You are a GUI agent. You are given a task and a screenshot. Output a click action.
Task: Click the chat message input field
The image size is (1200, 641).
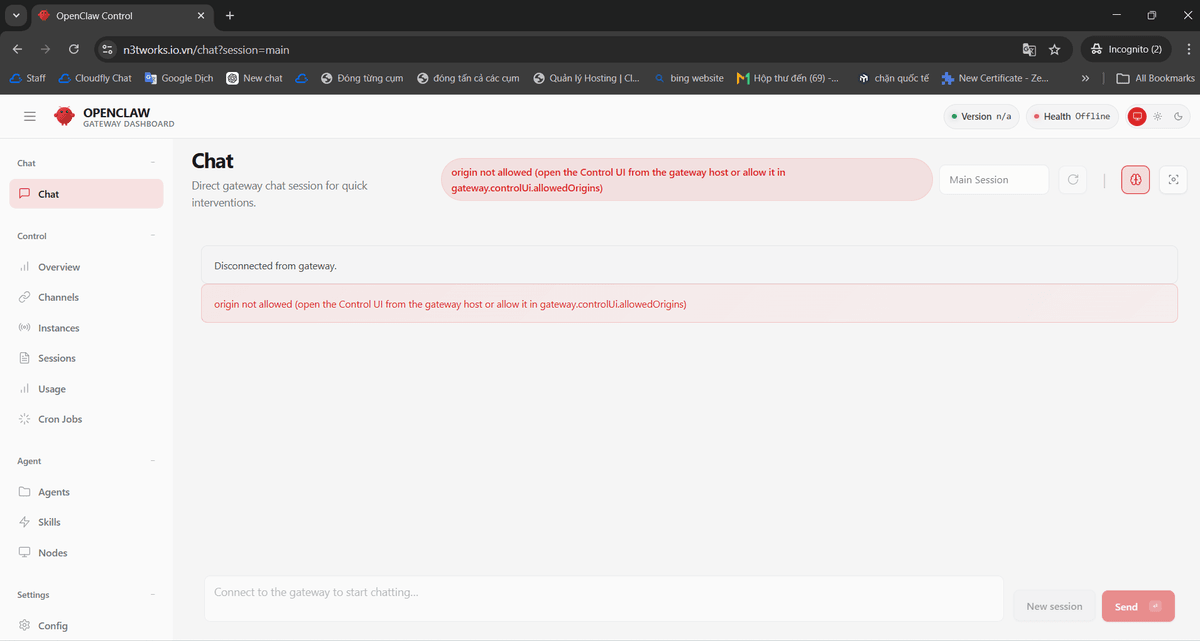click(x=603, y=598)
